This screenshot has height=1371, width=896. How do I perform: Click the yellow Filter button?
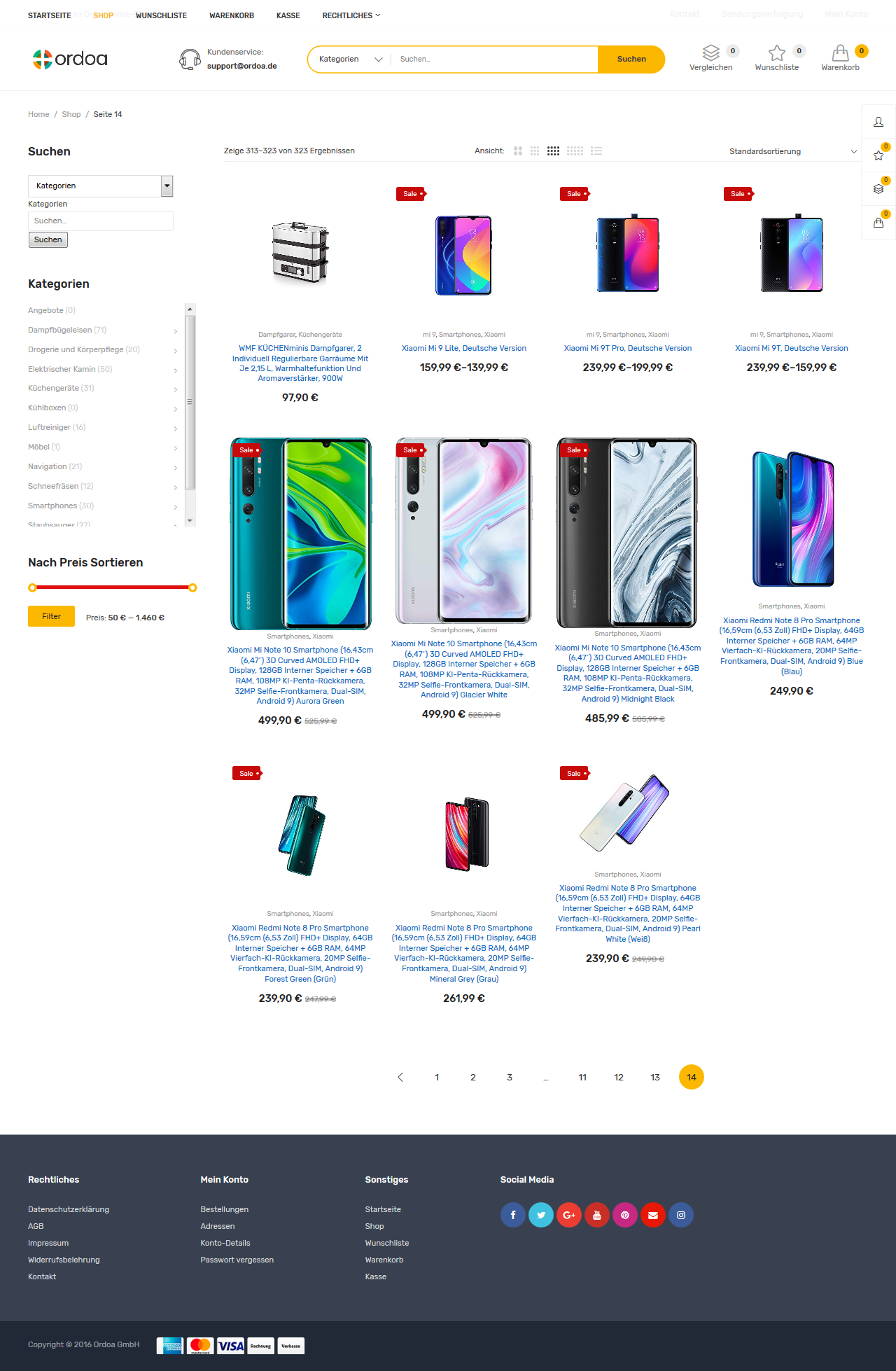click(x=51, y=616)
